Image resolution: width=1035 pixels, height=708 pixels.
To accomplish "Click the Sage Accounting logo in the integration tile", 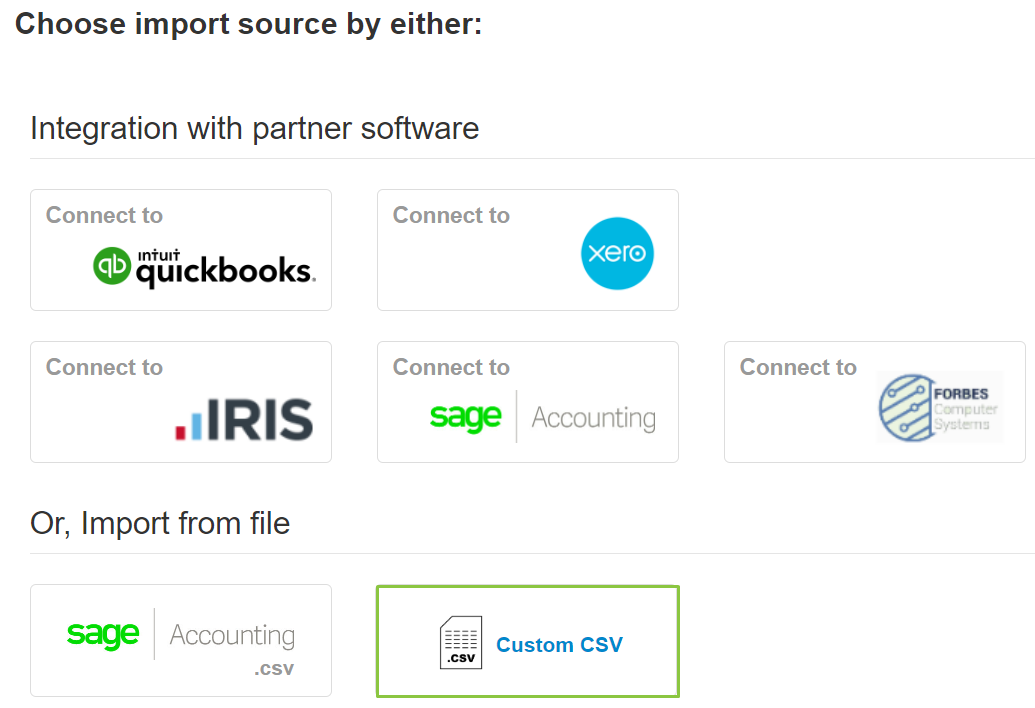I will pyautogui.click(x=528, y=418).
